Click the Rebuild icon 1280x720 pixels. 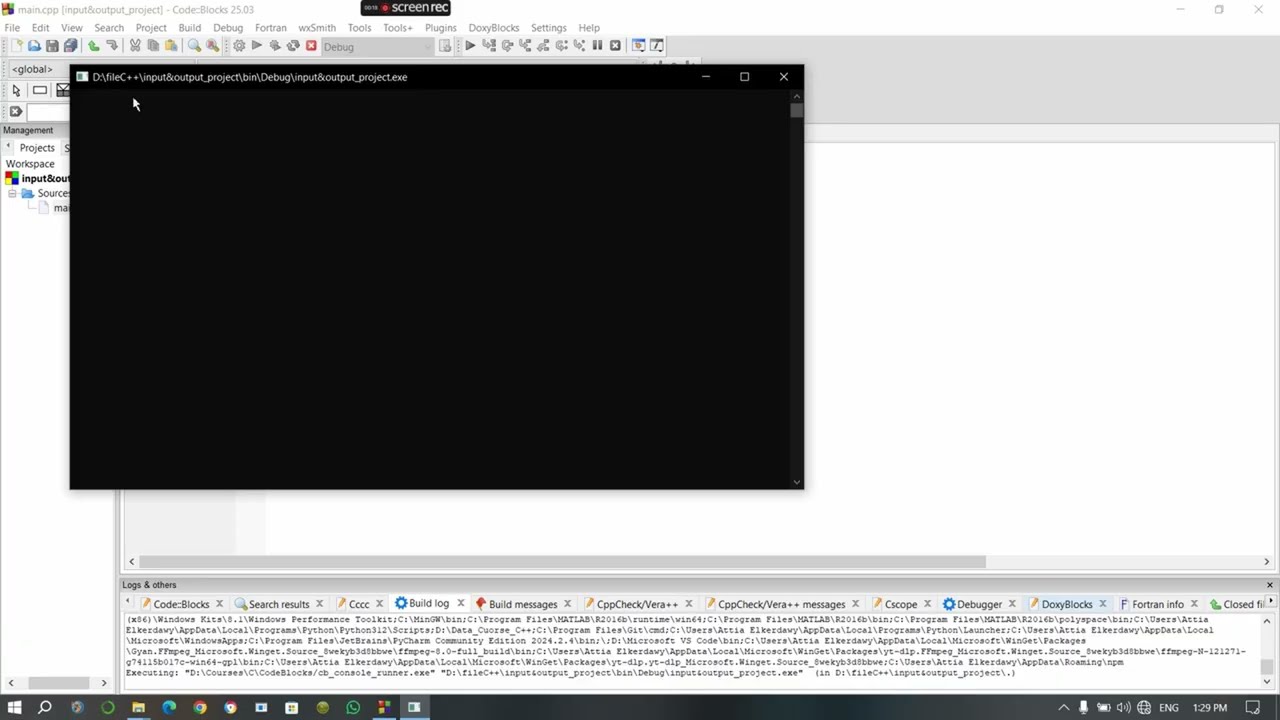(293, 46)
